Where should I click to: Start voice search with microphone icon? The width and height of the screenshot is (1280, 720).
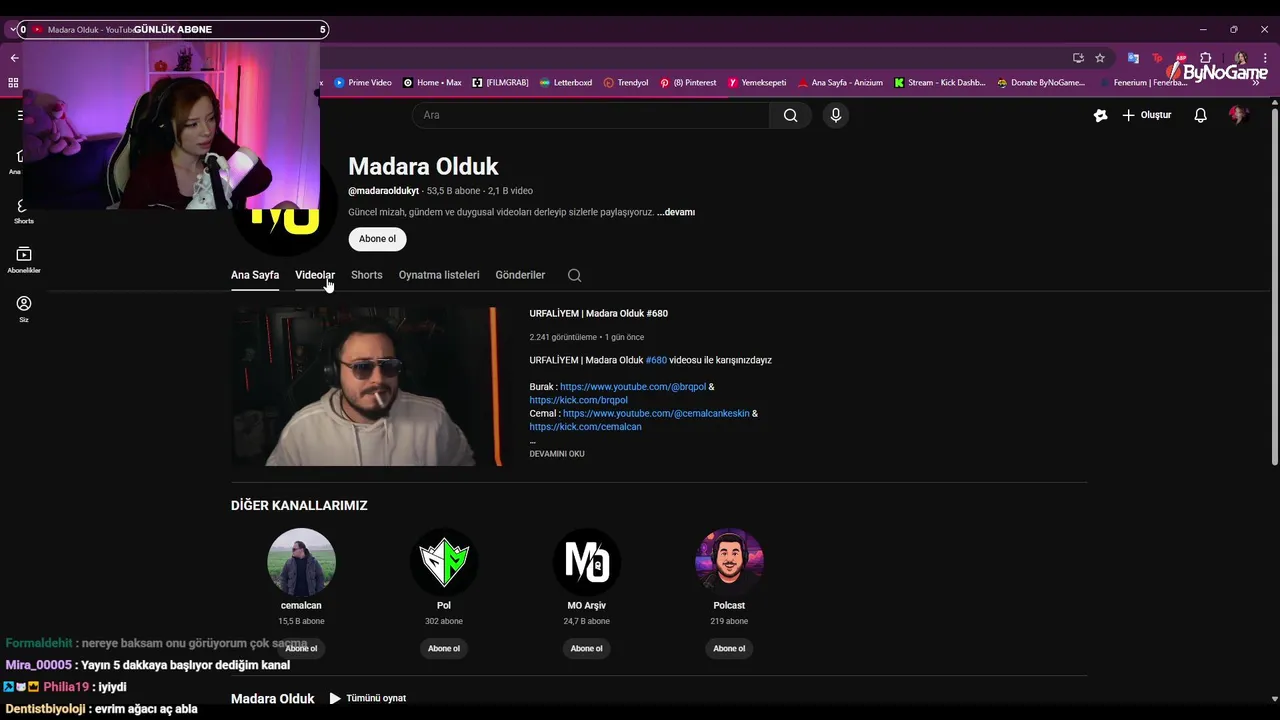836,115
